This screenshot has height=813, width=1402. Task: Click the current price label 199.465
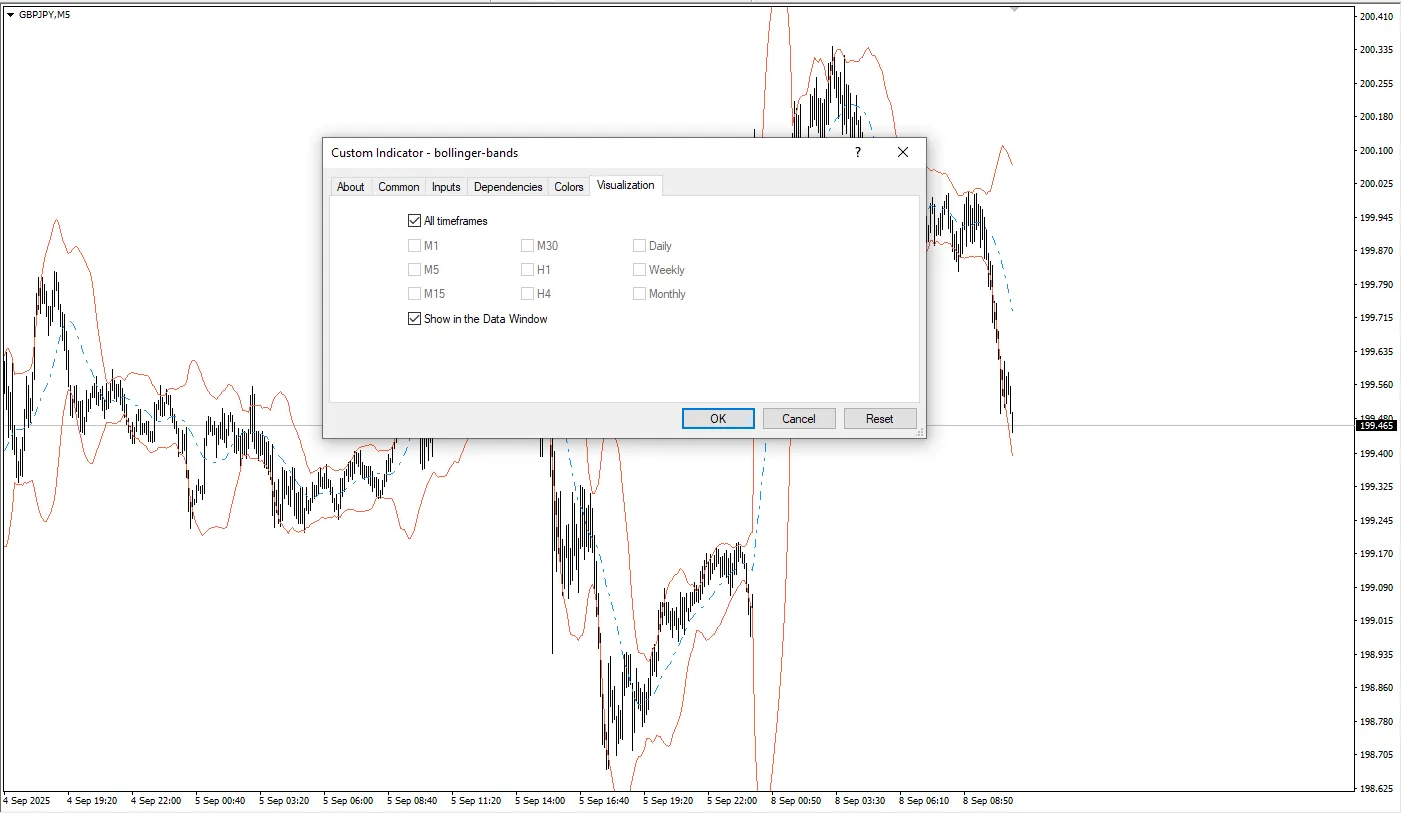1377,426
